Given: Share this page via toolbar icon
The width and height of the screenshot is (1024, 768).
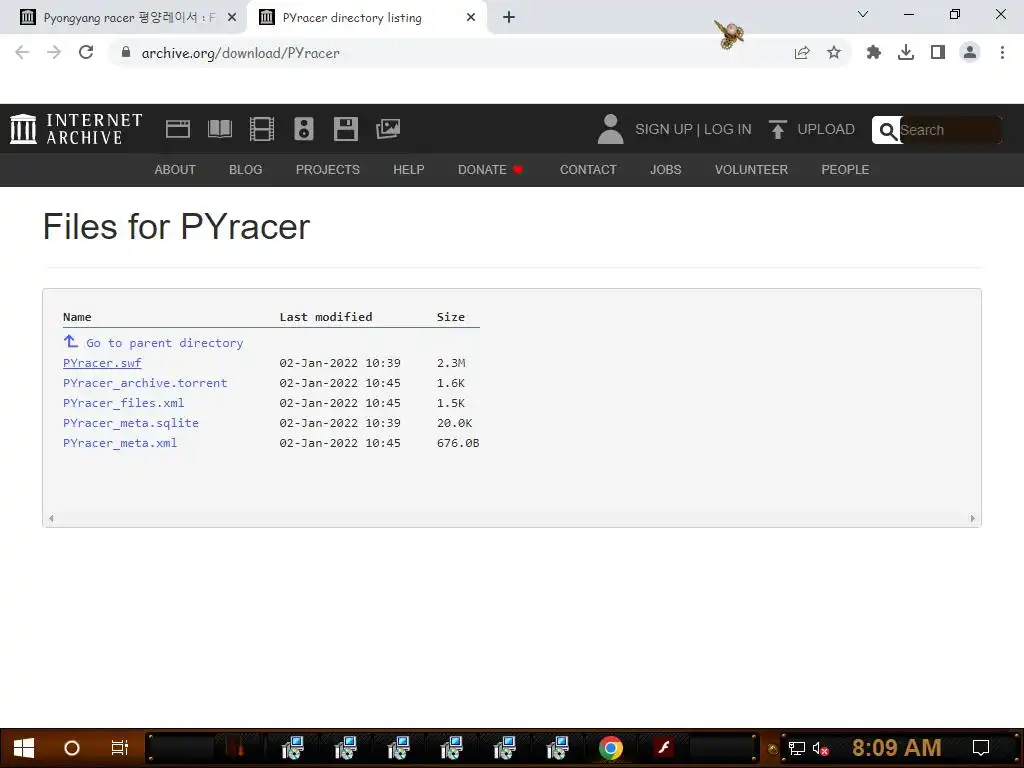Looking at the screenshot, I should [802, 52].
